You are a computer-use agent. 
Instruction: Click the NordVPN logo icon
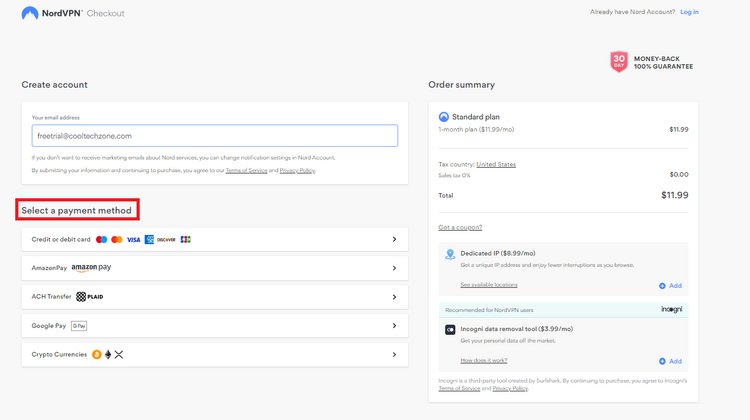tap(30, 13)
